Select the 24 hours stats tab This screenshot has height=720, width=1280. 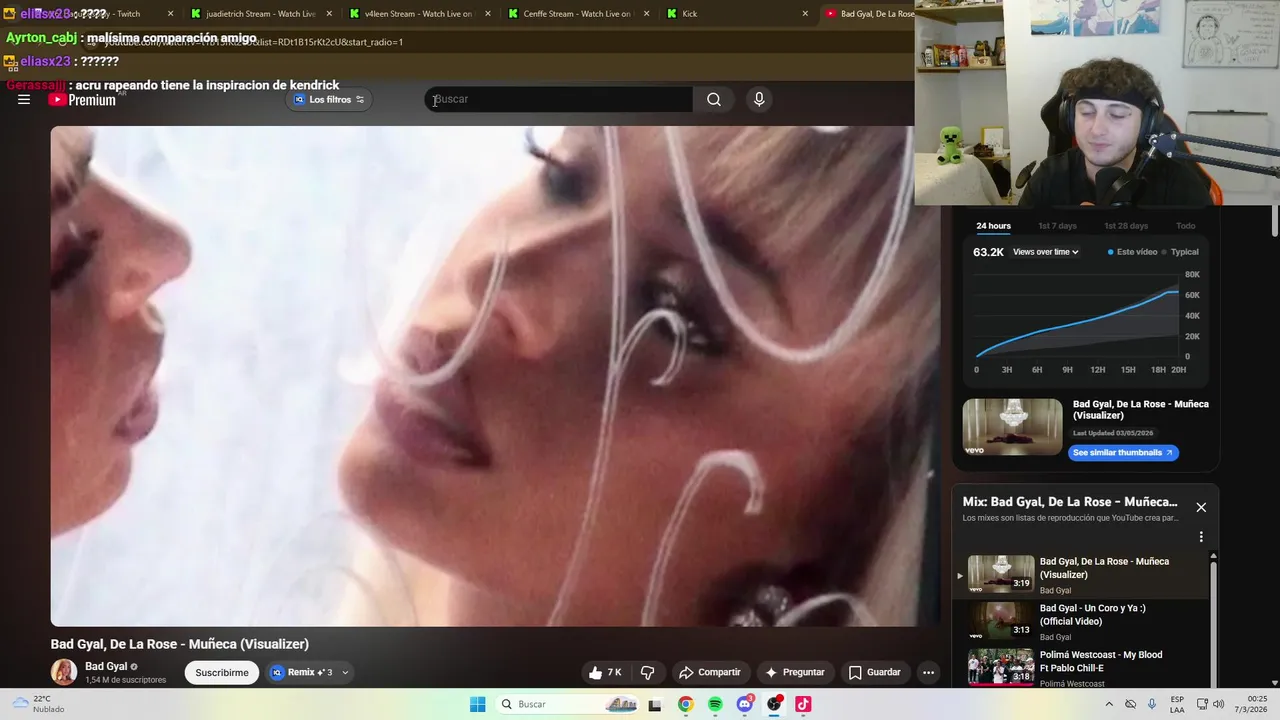coord(993,226)
